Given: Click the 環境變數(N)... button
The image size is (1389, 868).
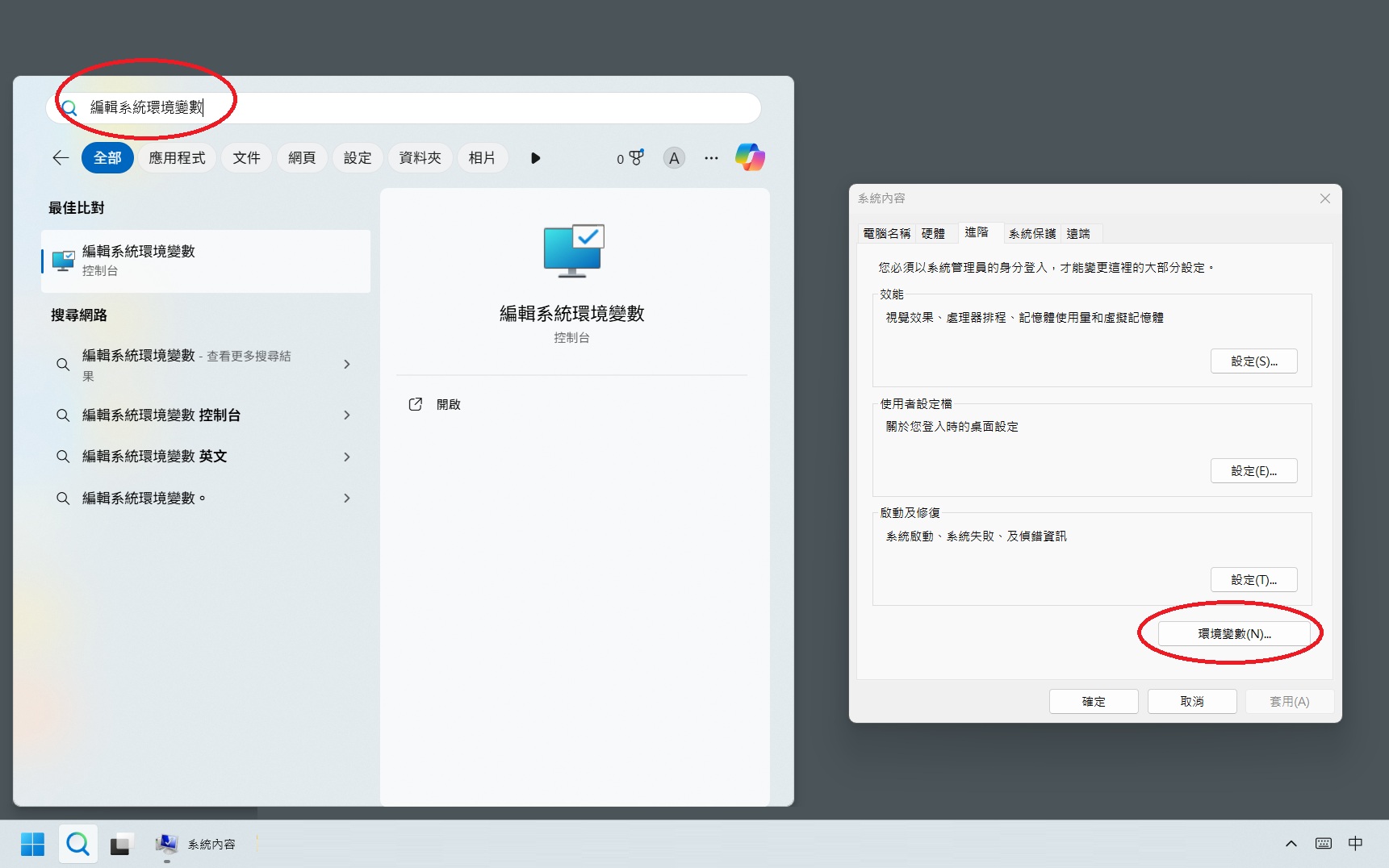Looking at the screenshot, I should coord(1233,634).
